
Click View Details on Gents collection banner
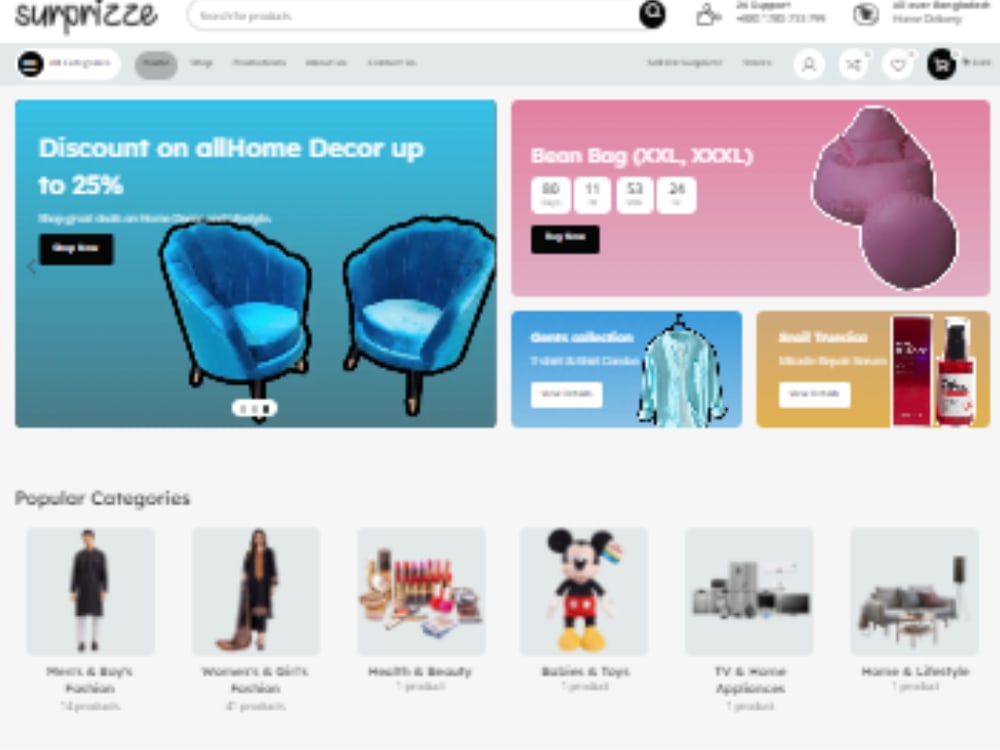pyautogui.click(x=566, y=394)
